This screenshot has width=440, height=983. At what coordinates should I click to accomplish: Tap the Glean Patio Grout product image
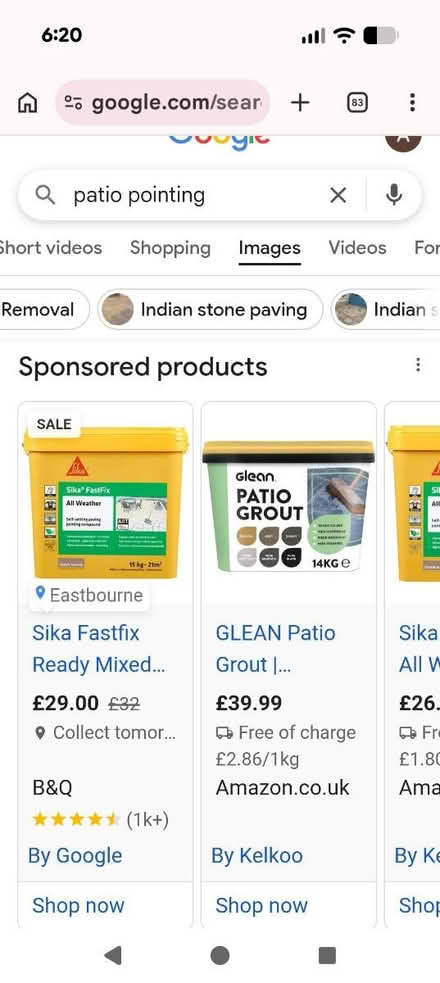(x=288, y=505)
